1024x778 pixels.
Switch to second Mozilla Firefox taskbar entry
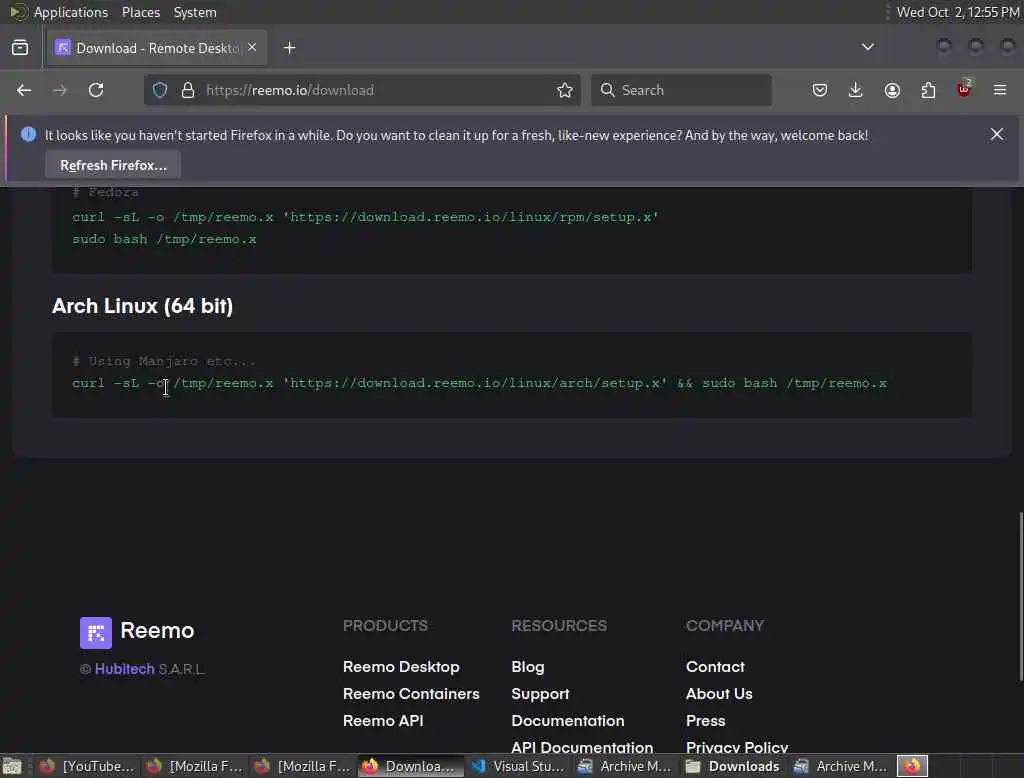click(x=302, y=766)
